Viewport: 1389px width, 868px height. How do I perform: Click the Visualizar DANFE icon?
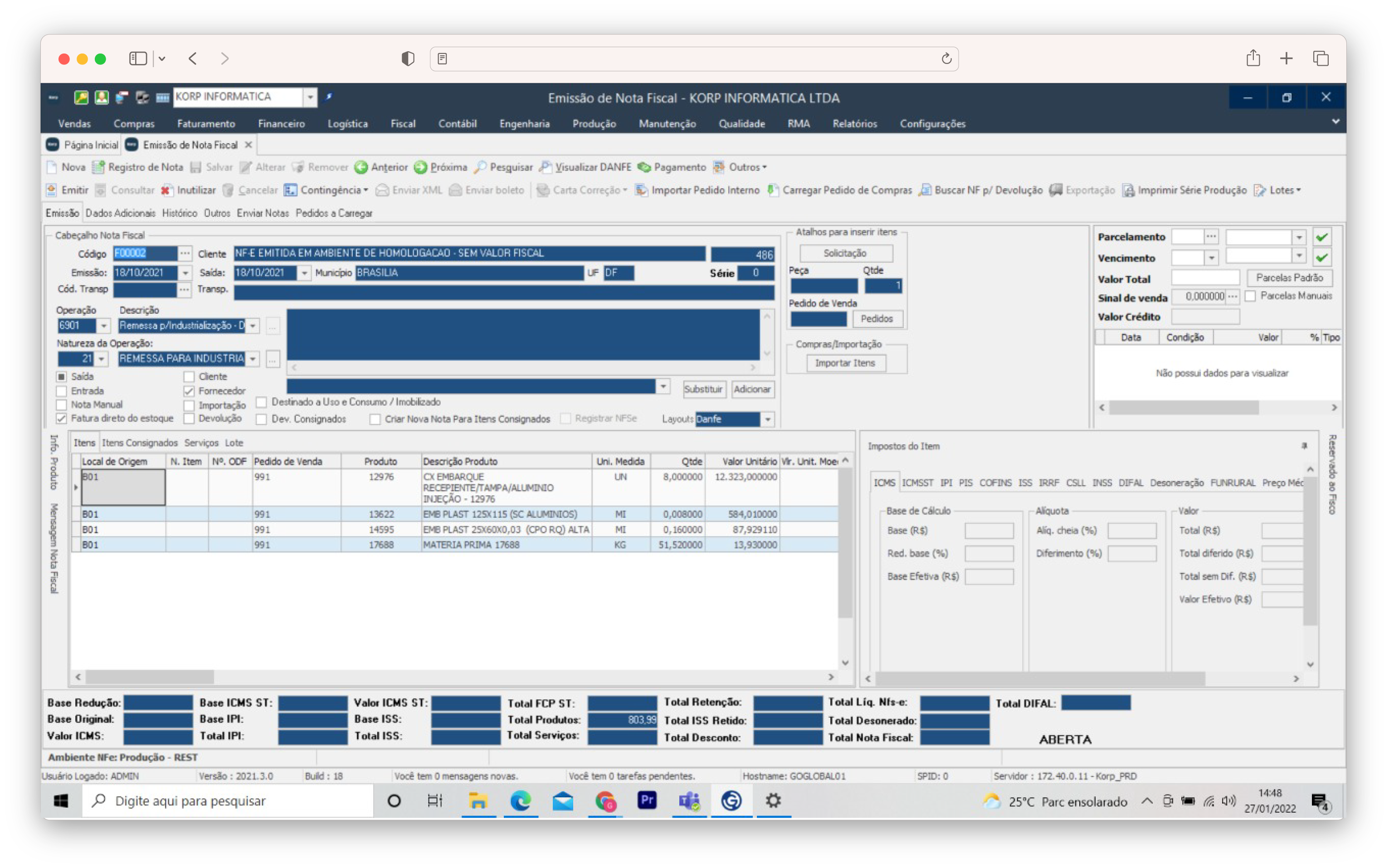pyautogui.click(x=545, y=167)
